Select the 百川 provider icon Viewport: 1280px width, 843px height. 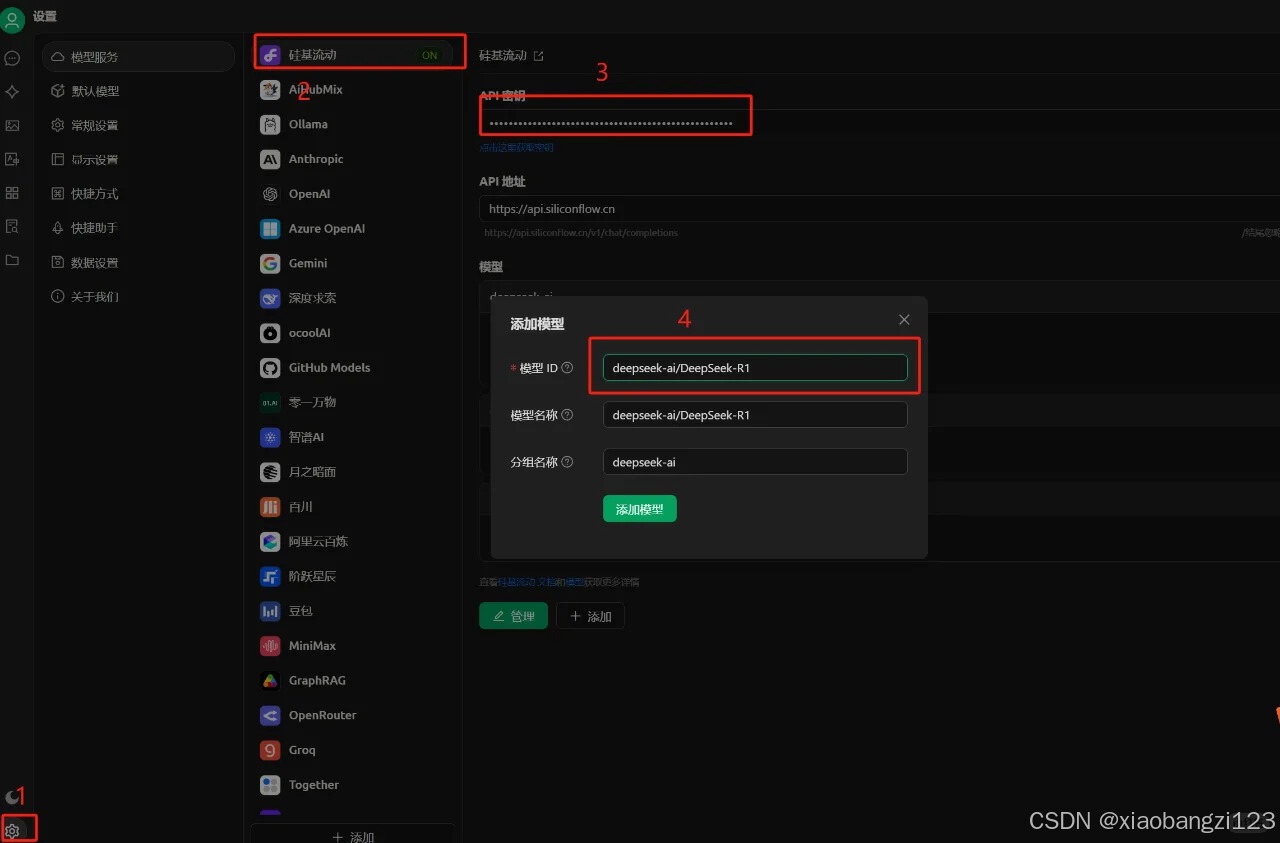click(270, 507)
